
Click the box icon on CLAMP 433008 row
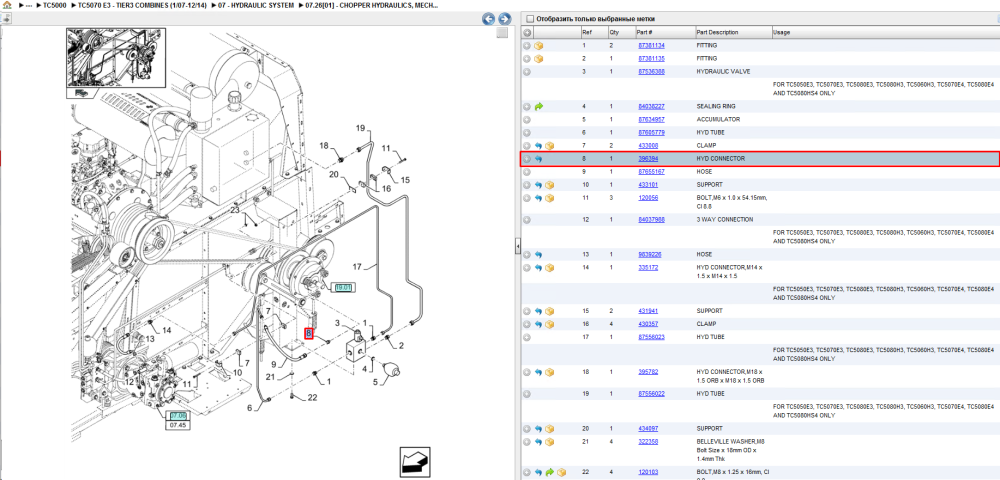[x=549, y=146]
